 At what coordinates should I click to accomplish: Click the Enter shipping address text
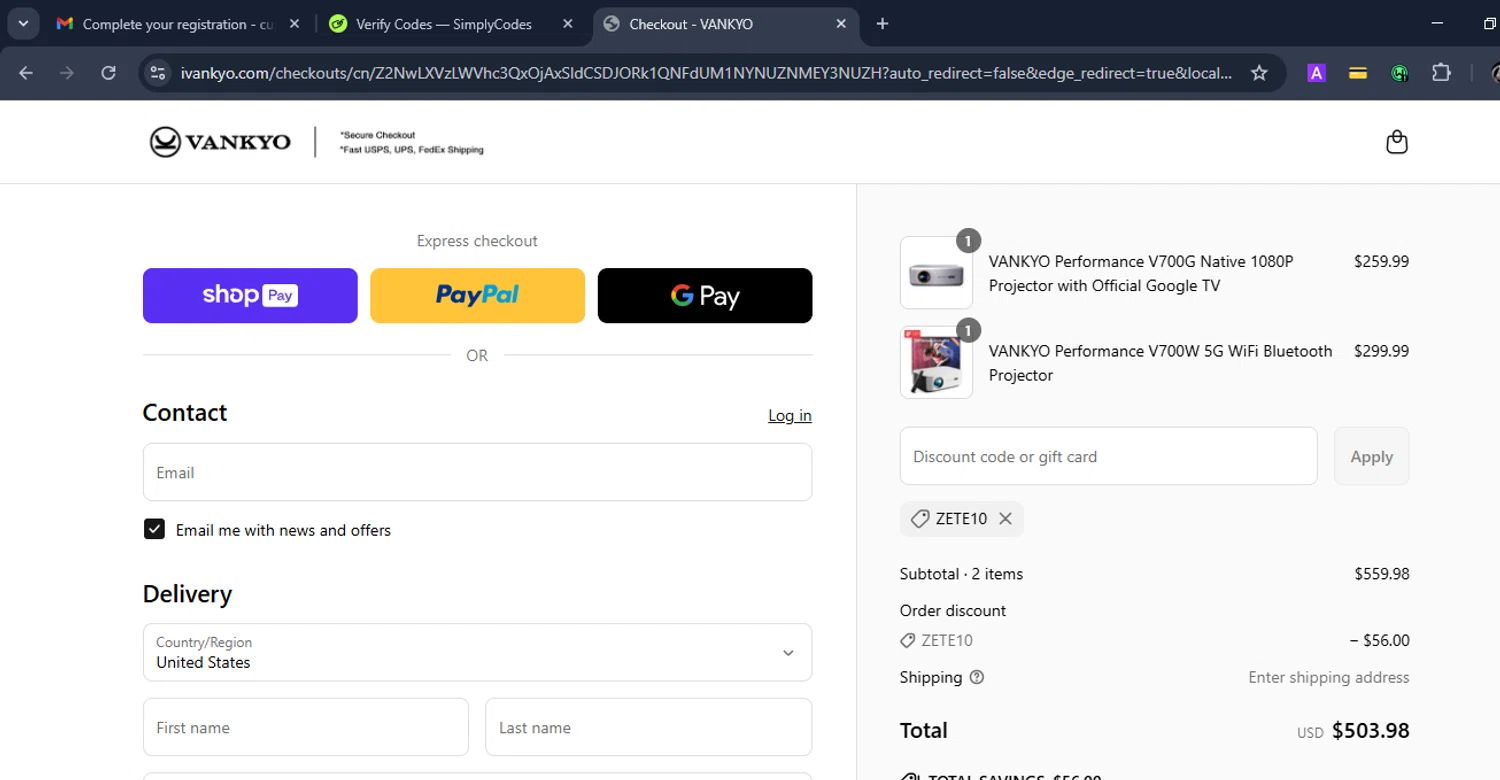click(x=1329, y=677)
